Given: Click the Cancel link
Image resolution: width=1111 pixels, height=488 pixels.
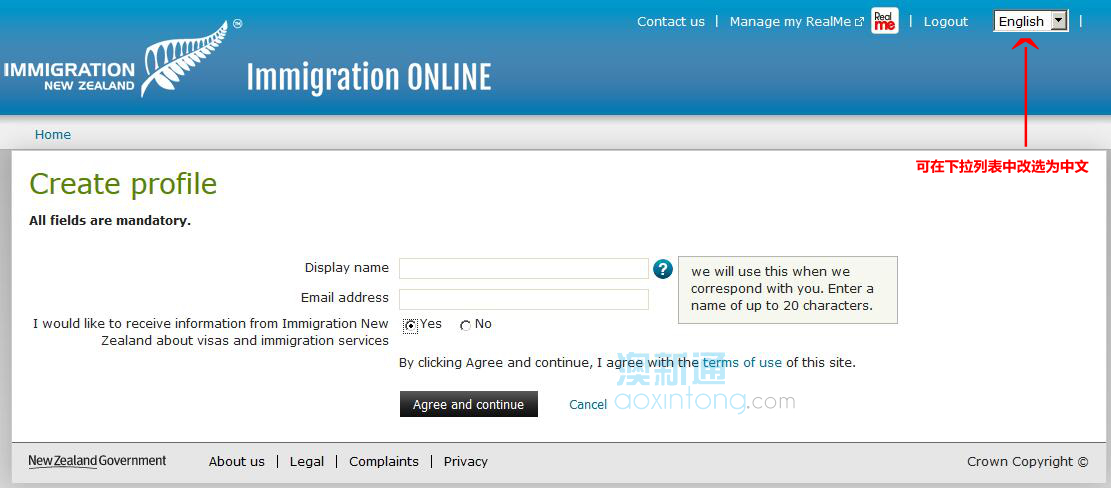Looking at the screenshot, I should pyautogui.click(x=588, y=405).
